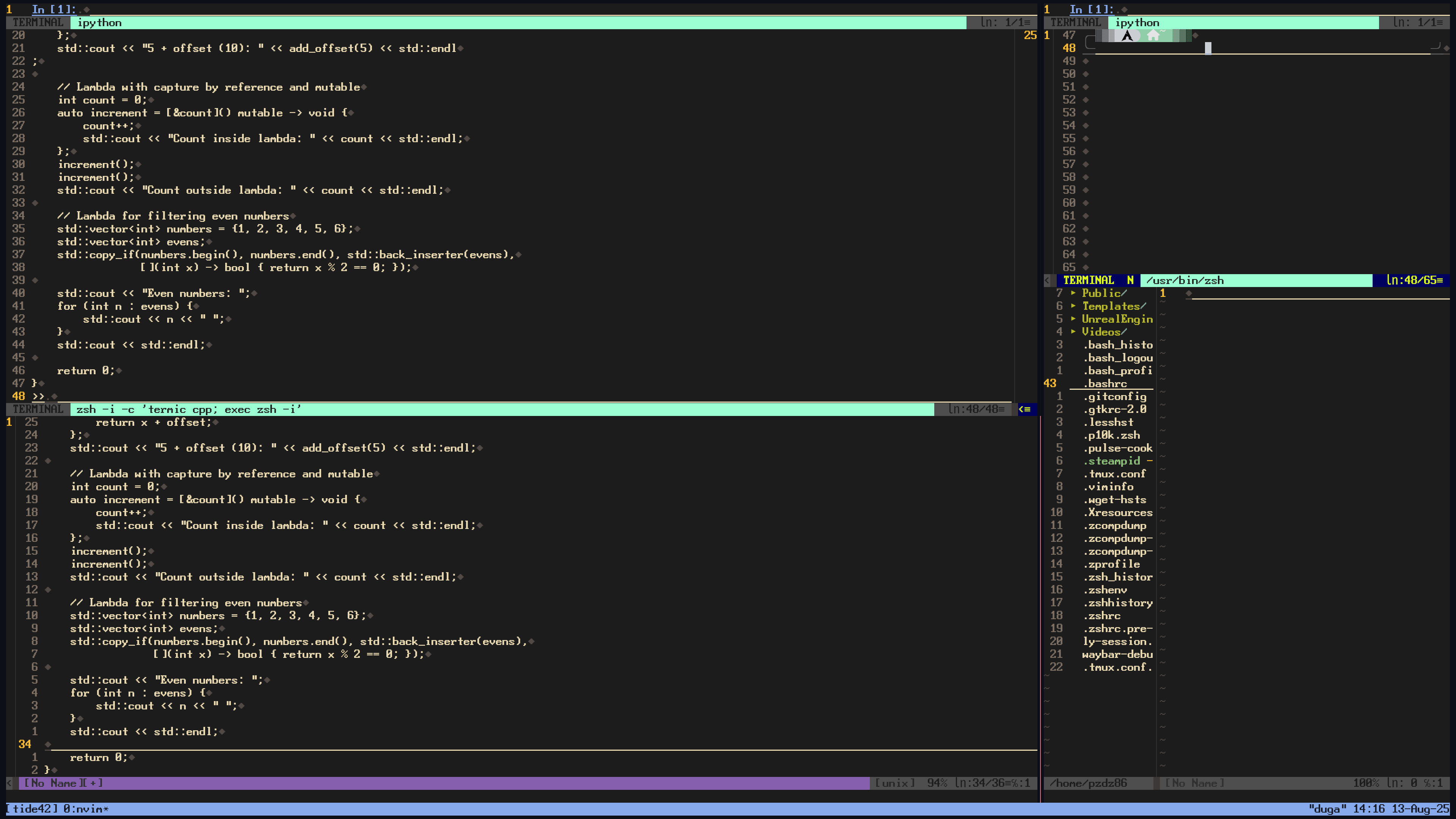The width and height of the screenshot is (1456, 819).
Task: Expand the Templates/ folder triangle
Action: pos(1073,306)
